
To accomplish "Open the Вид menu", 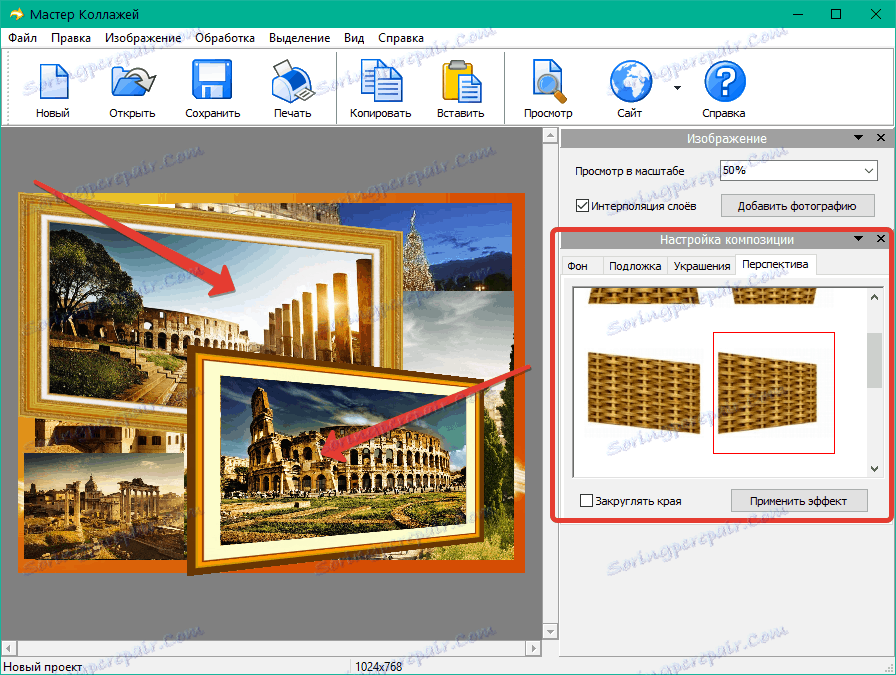I will coord(354,38).
